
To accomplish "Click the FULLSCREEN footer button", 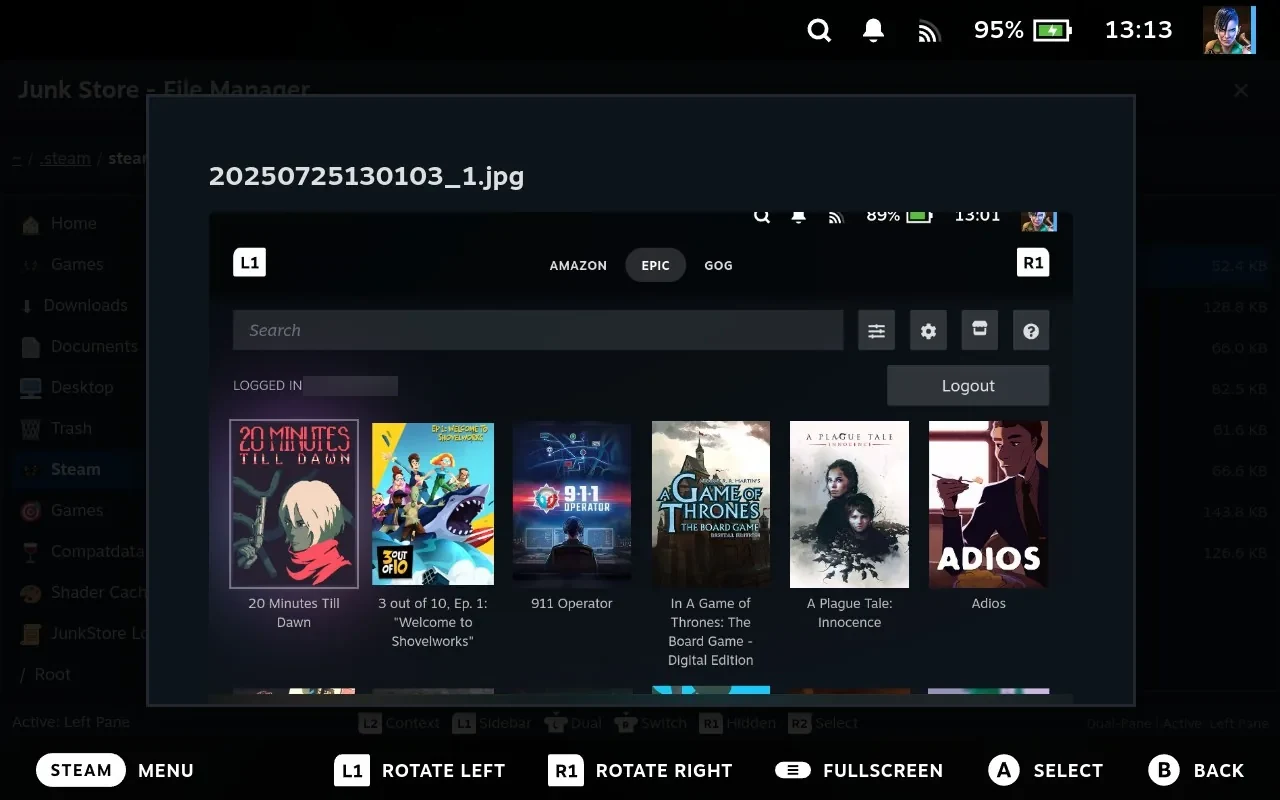I will tap(859, 771).
